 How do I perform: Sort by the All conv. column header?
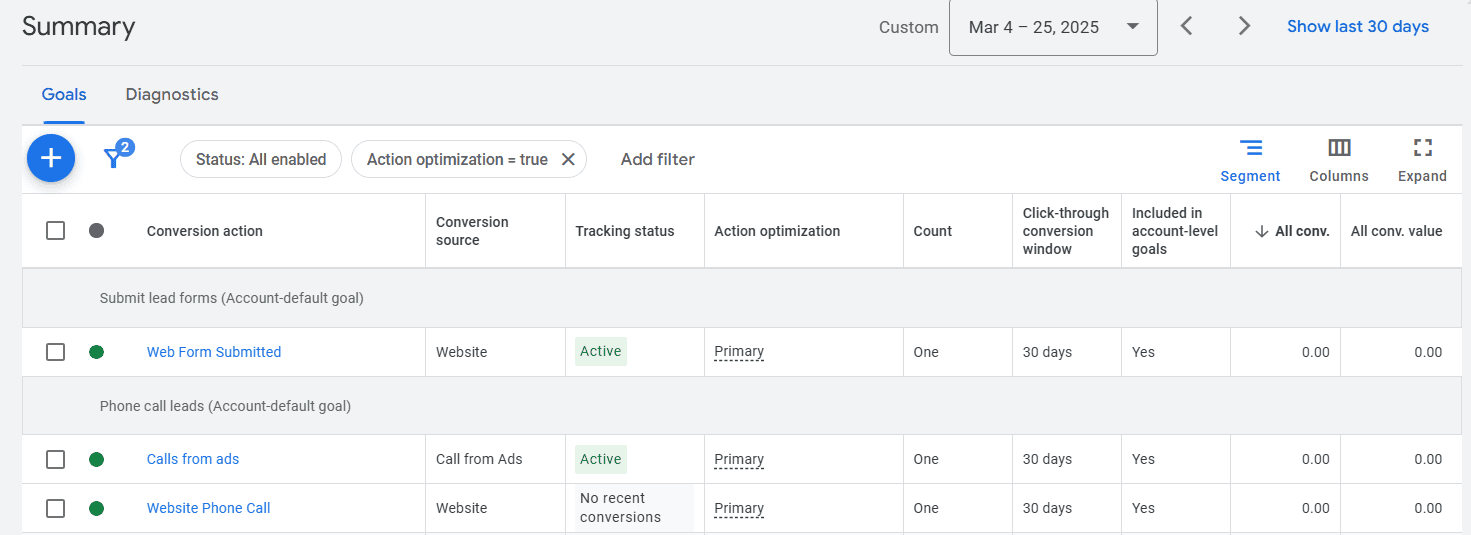[1301, 231]
